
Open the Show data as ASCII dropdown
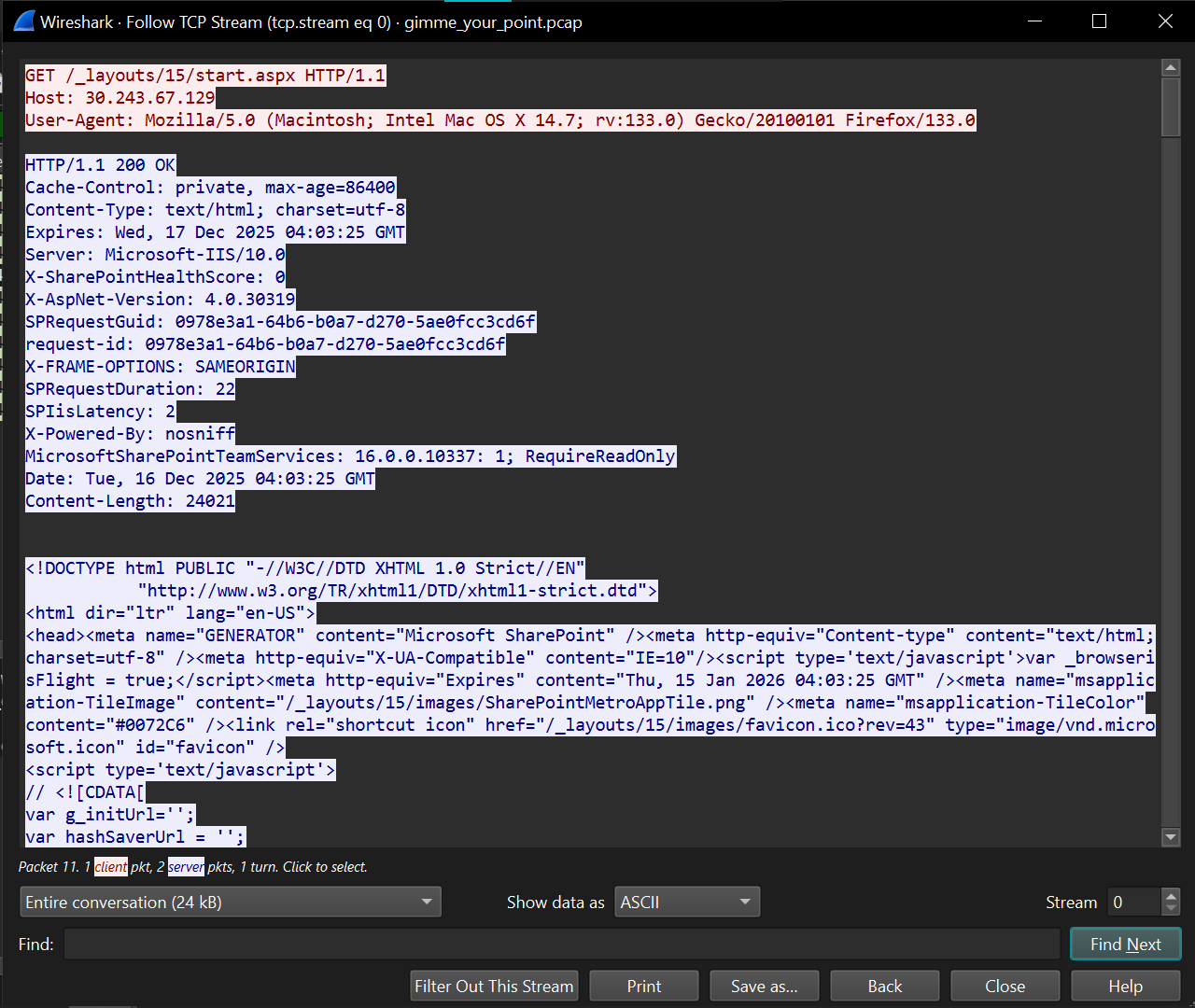click(x=687, y=902)
